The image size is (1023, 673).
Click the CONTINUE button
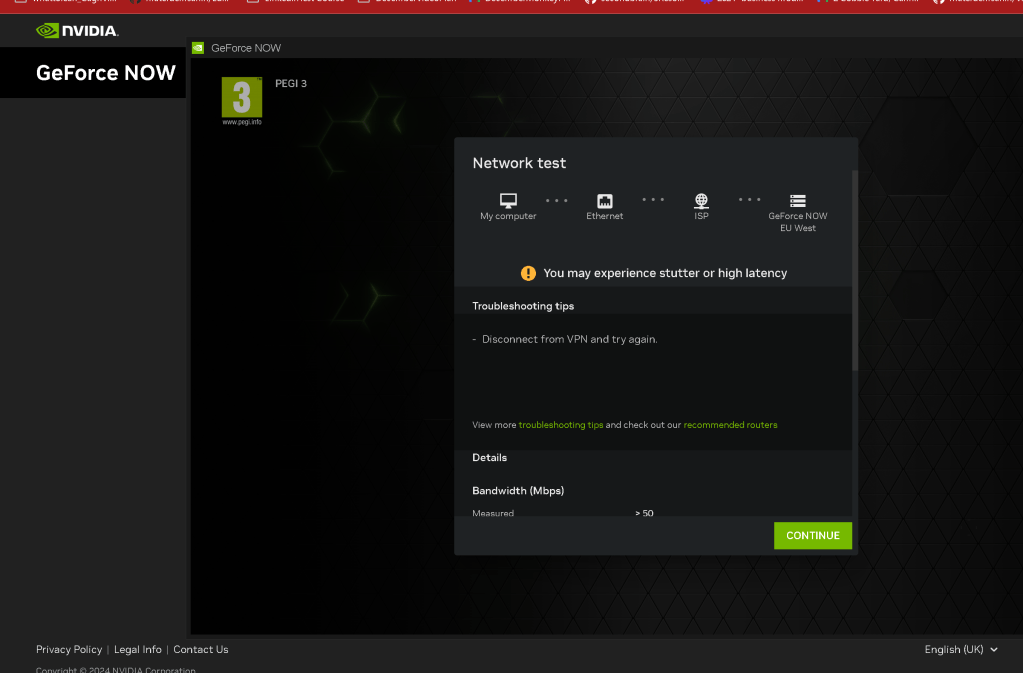[812, 535]
